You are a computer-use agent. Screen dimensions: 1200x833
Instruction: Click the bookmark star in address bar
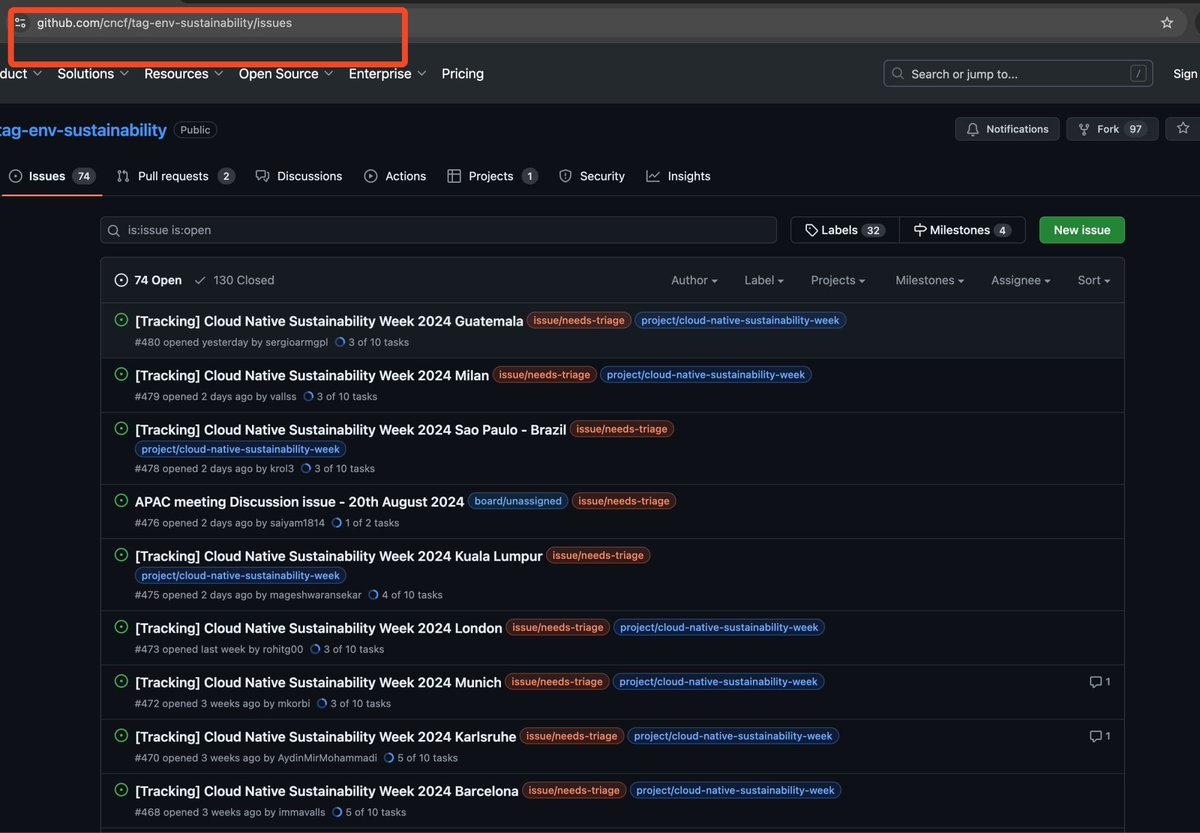(1167, 23)
